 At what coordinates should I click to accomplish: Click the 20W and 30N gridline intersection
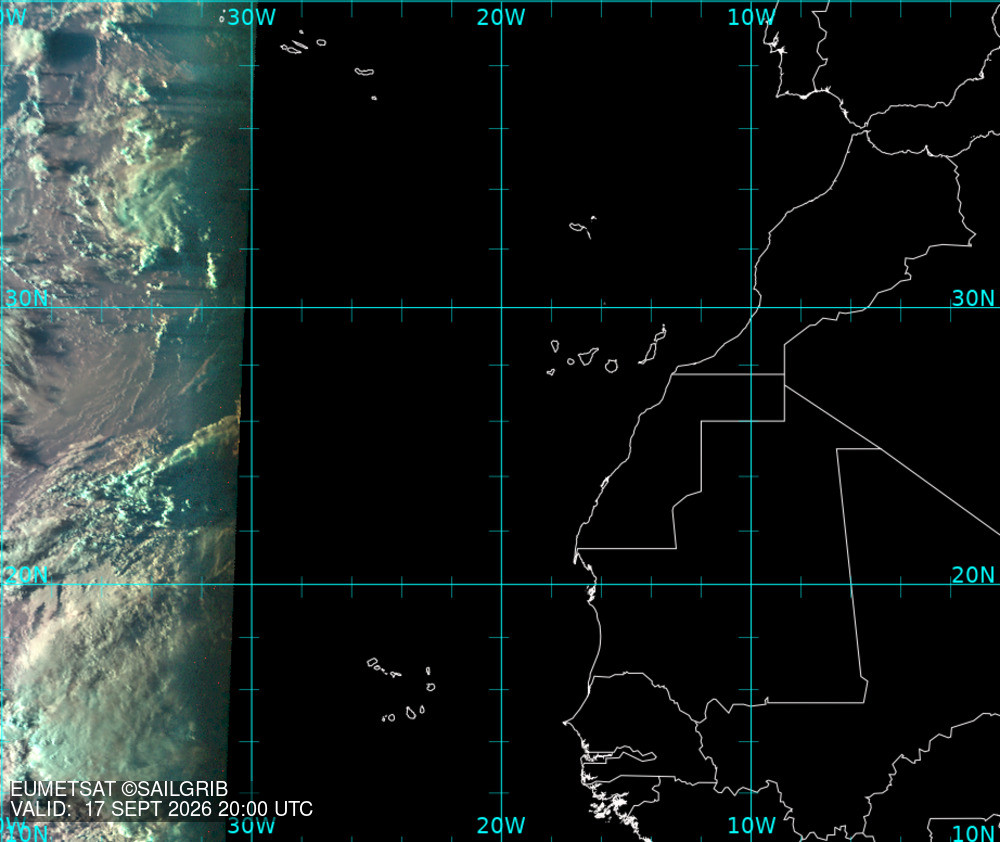pyautogui.click(x=501, y=307)
